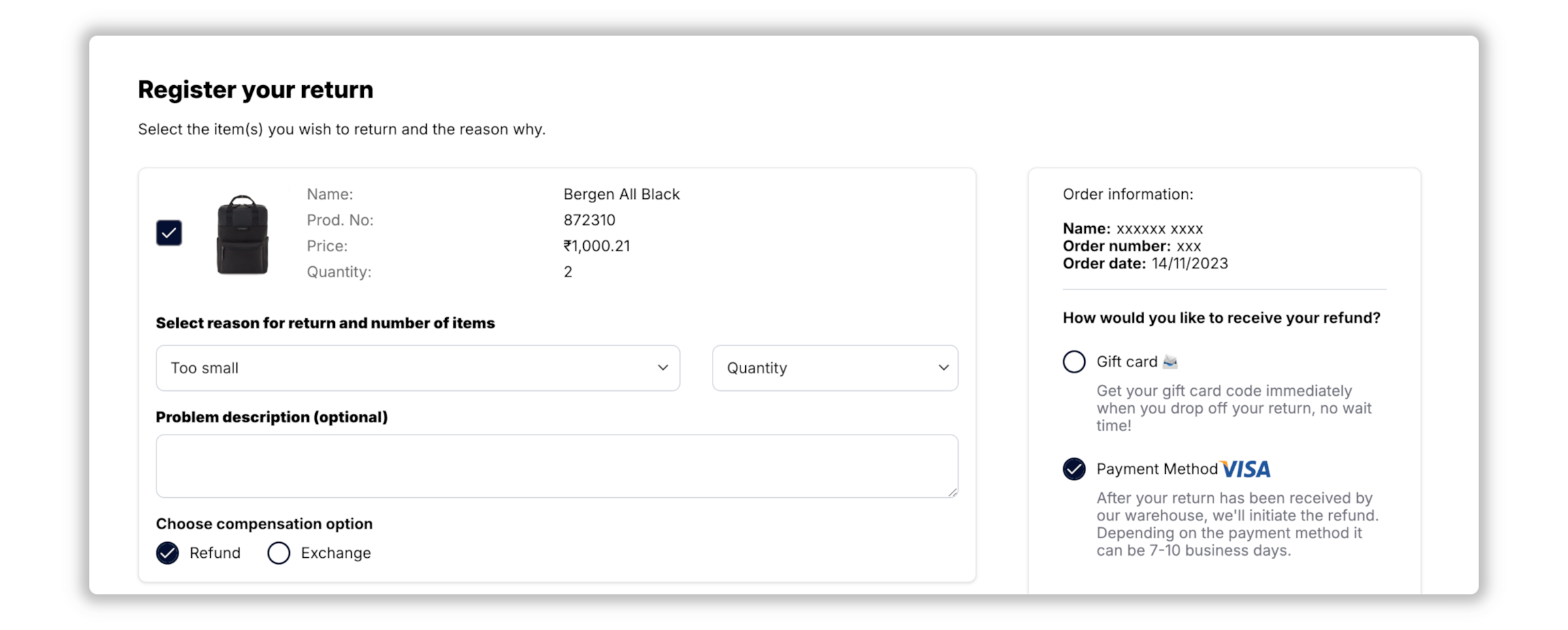1568x630 pixels.
Task: Click the VISA logo
Action: (1245, 469)
